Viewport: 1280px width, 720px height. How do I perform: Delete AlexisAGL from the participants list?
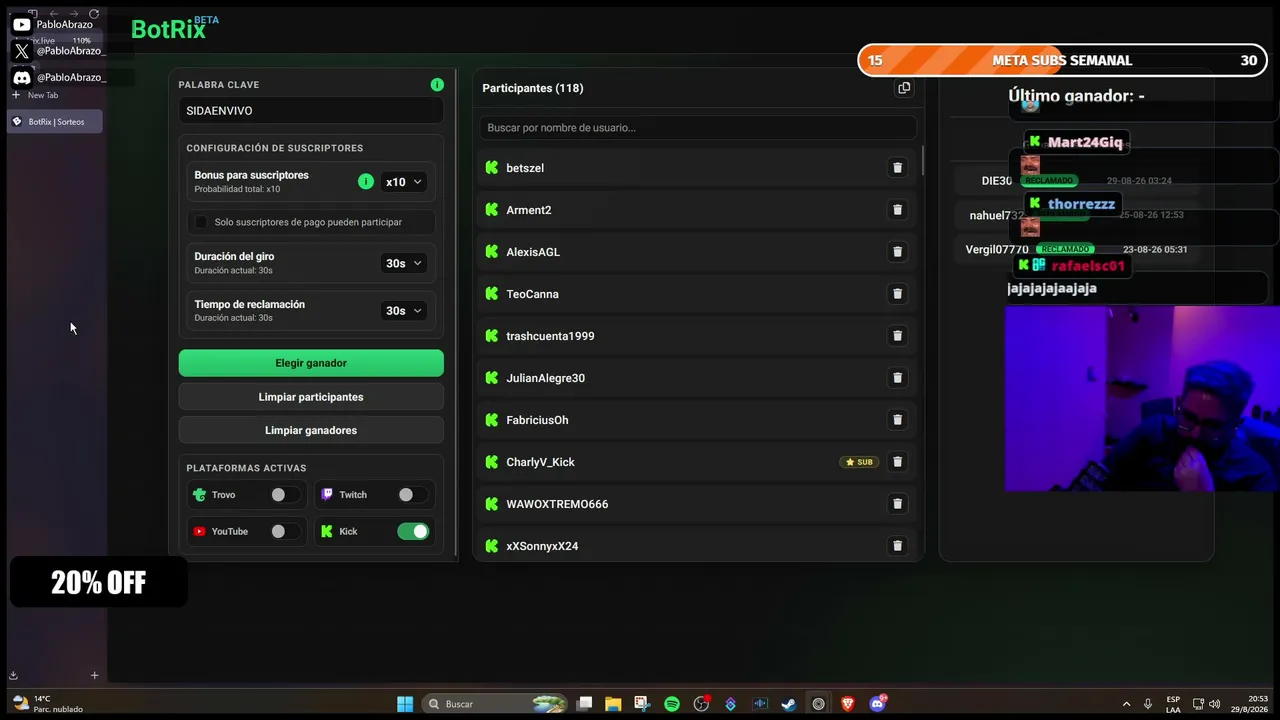[x=897, y=252]
